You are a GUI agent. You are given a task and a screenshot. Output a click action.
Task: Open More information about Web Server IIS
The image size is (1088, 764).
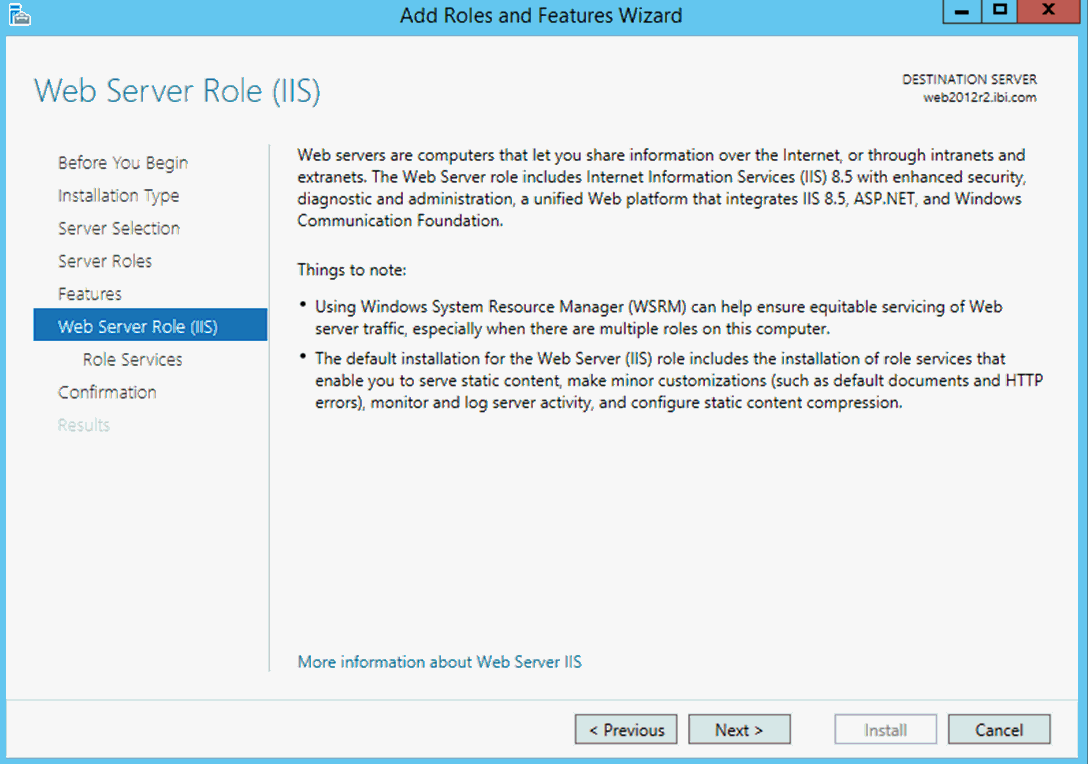439,662
